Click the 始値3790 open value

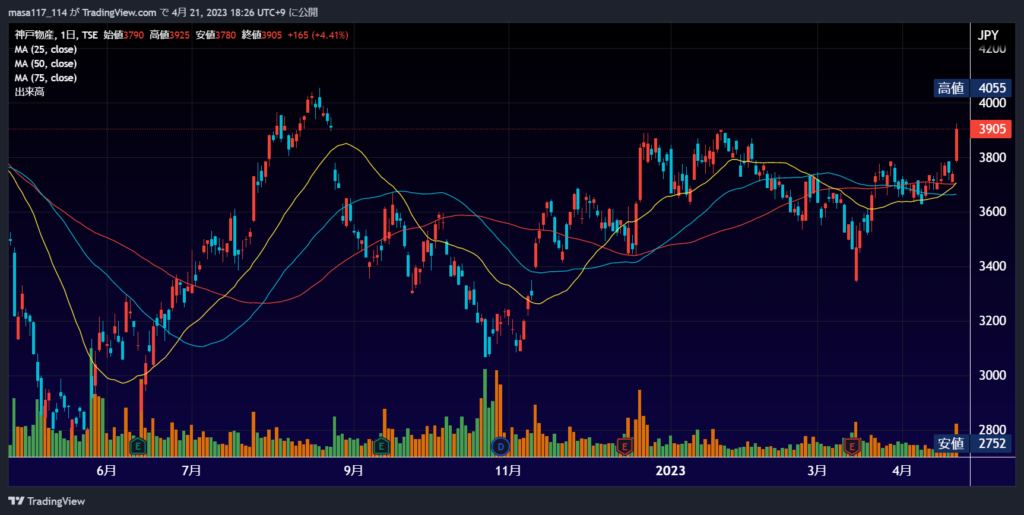124,35
